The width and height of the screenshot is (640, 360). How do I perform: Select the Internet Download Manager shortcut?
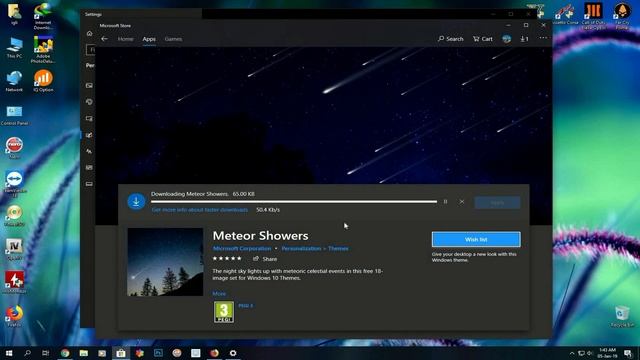click(43, 16)
